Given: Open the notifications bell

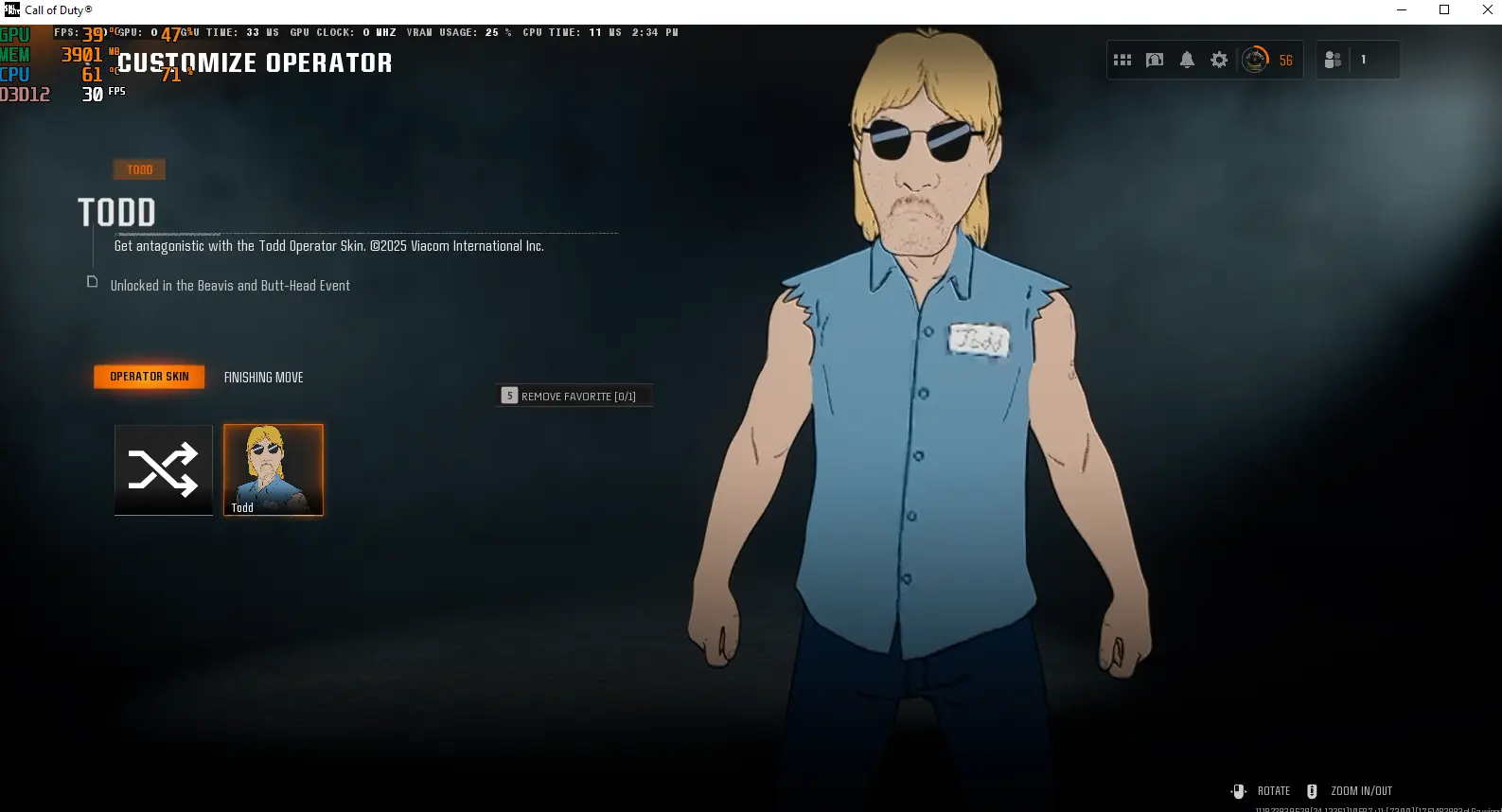Looking at the screenshot, I should (x=1187, y=60).
